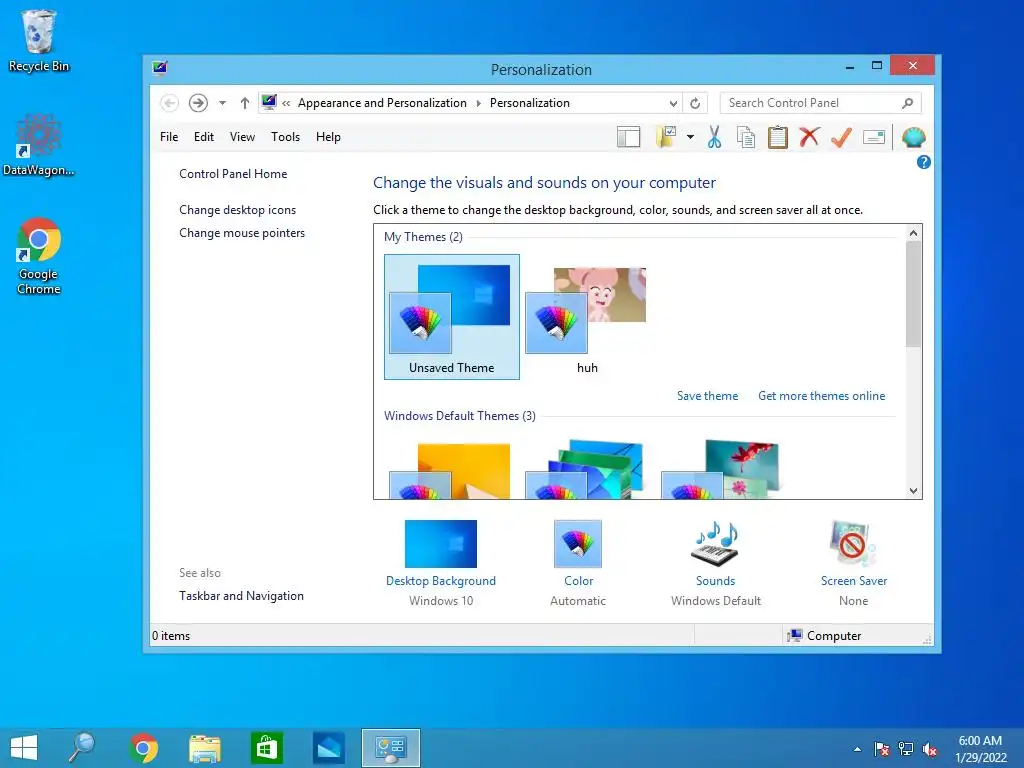
Task: Select the blue lines default theme
Action: tap(586, 470)
